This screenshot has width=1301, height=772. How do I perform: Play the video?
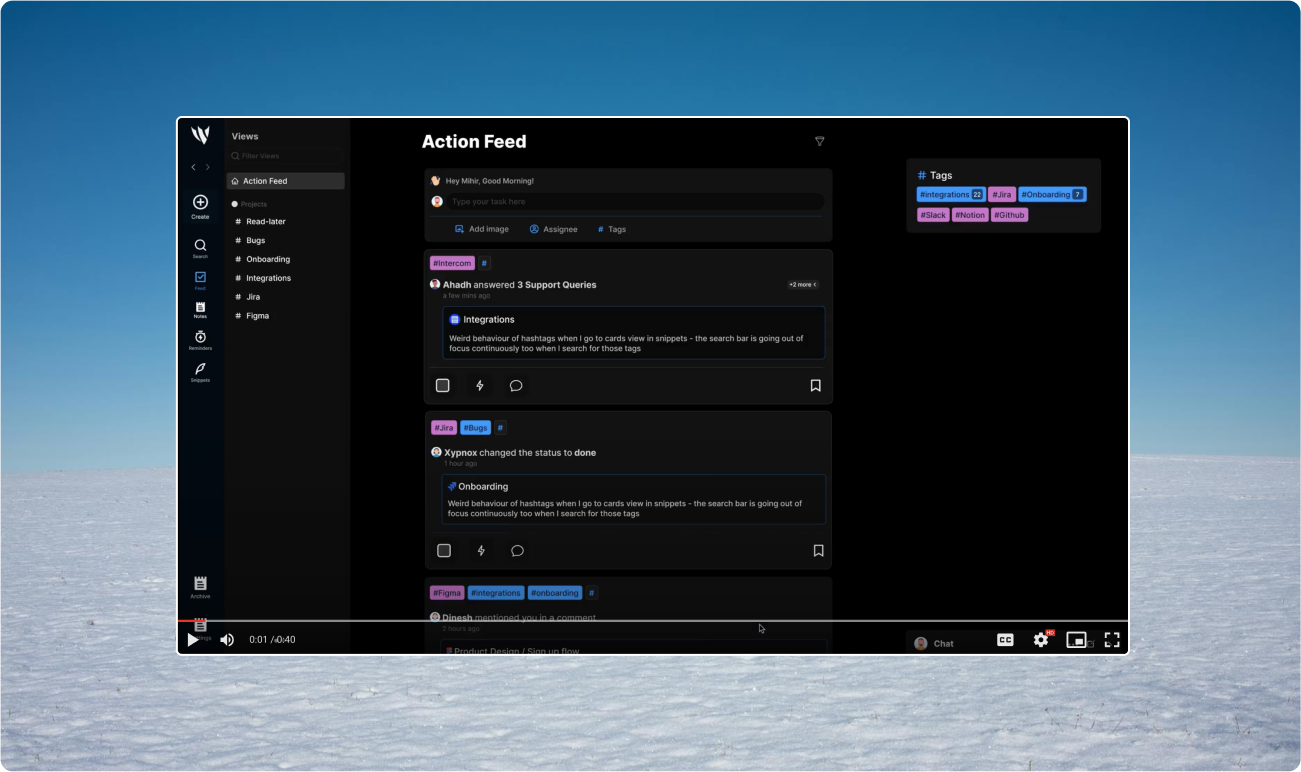coord(193,640)
